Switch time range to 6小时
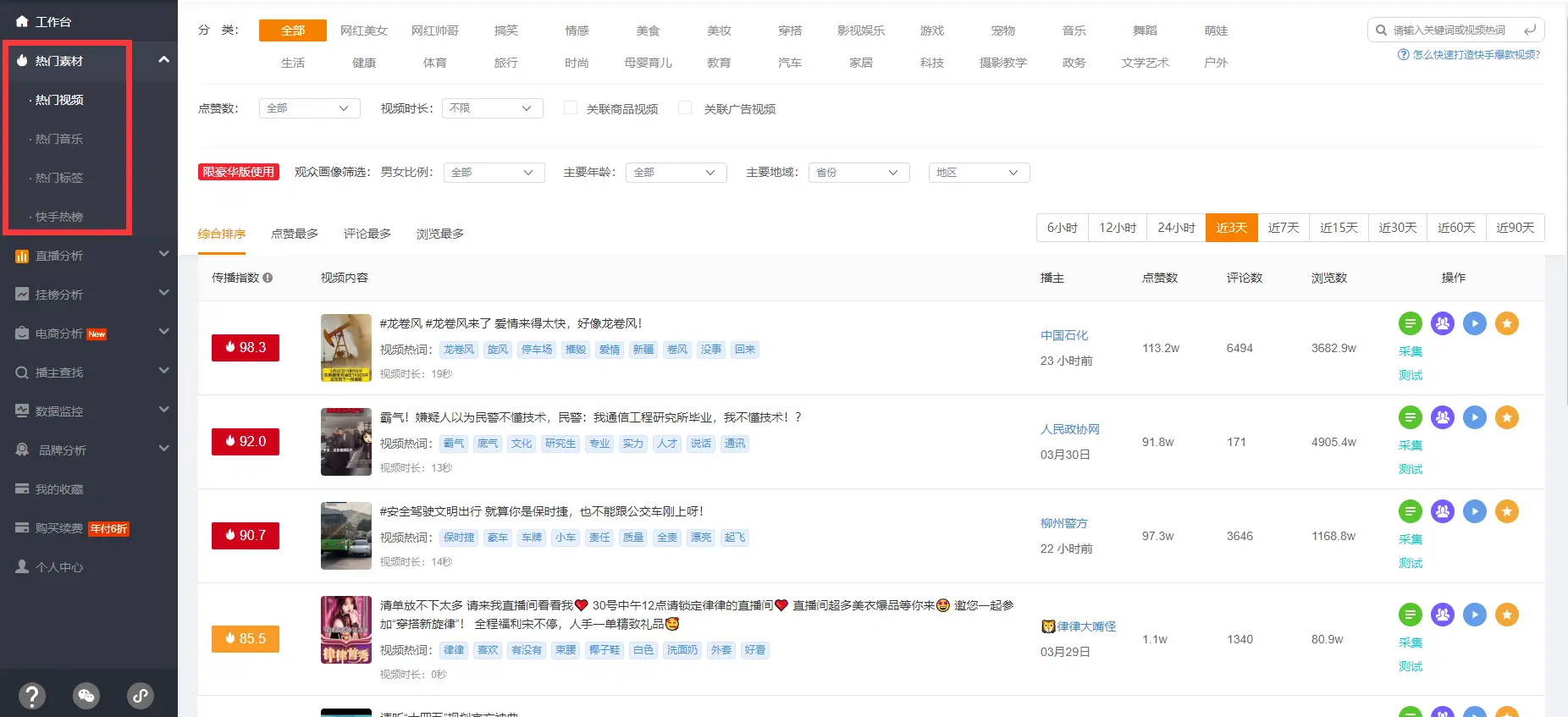 pos(1063,228)
